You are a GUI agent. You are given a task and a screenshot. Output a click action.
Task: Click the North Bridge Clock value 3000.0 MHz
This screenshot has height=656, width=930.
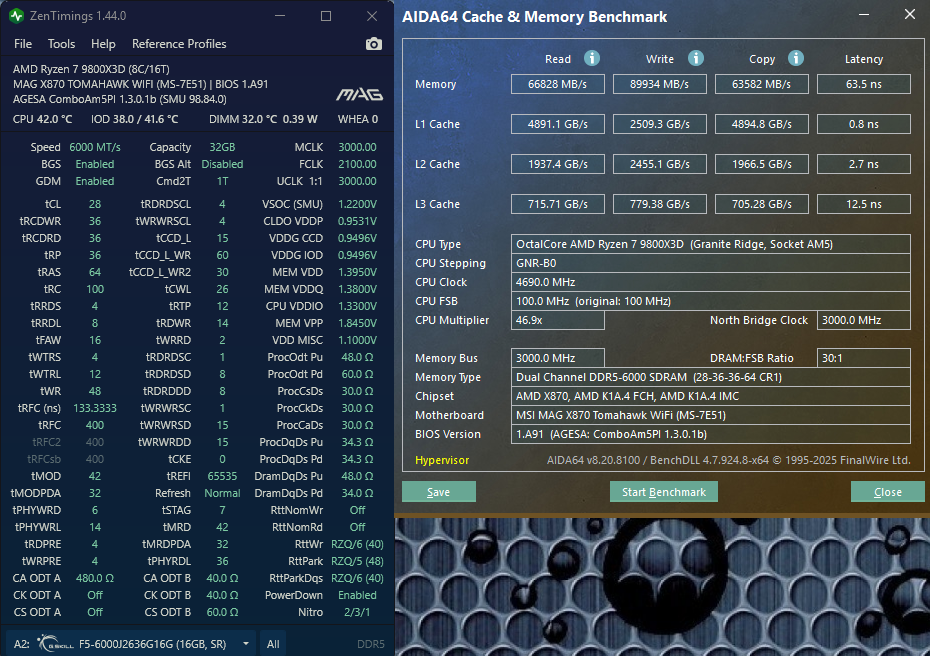click(x=864, y=320)
